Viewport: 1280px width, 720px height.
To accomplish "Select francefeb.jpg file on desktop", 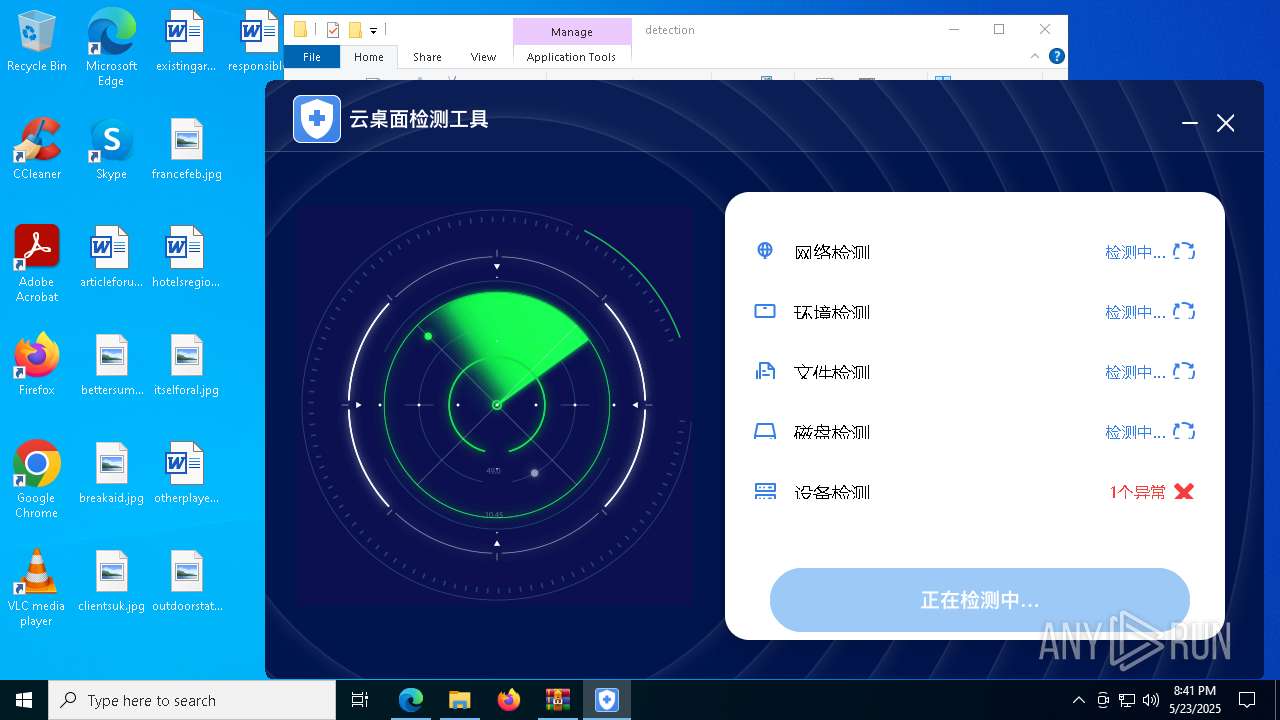I will point(186,149).
